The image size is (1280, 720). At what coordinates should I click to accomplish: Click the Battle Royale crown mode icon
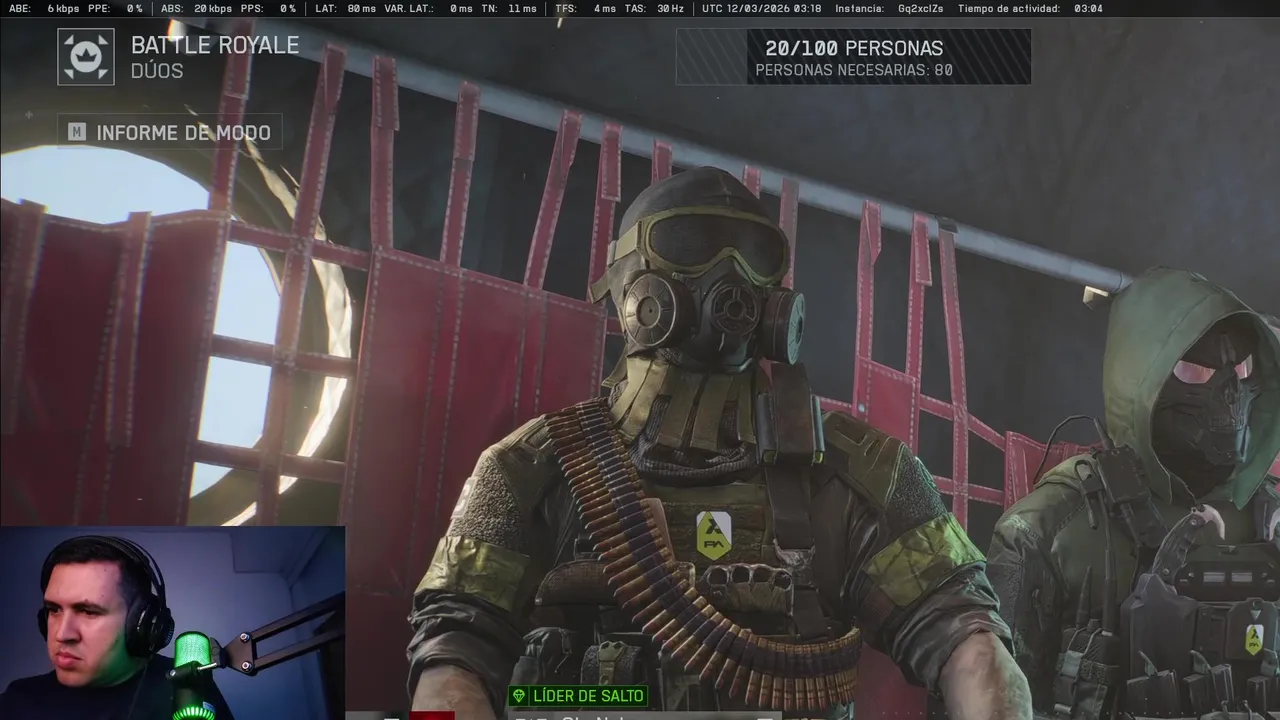(86, 56)
